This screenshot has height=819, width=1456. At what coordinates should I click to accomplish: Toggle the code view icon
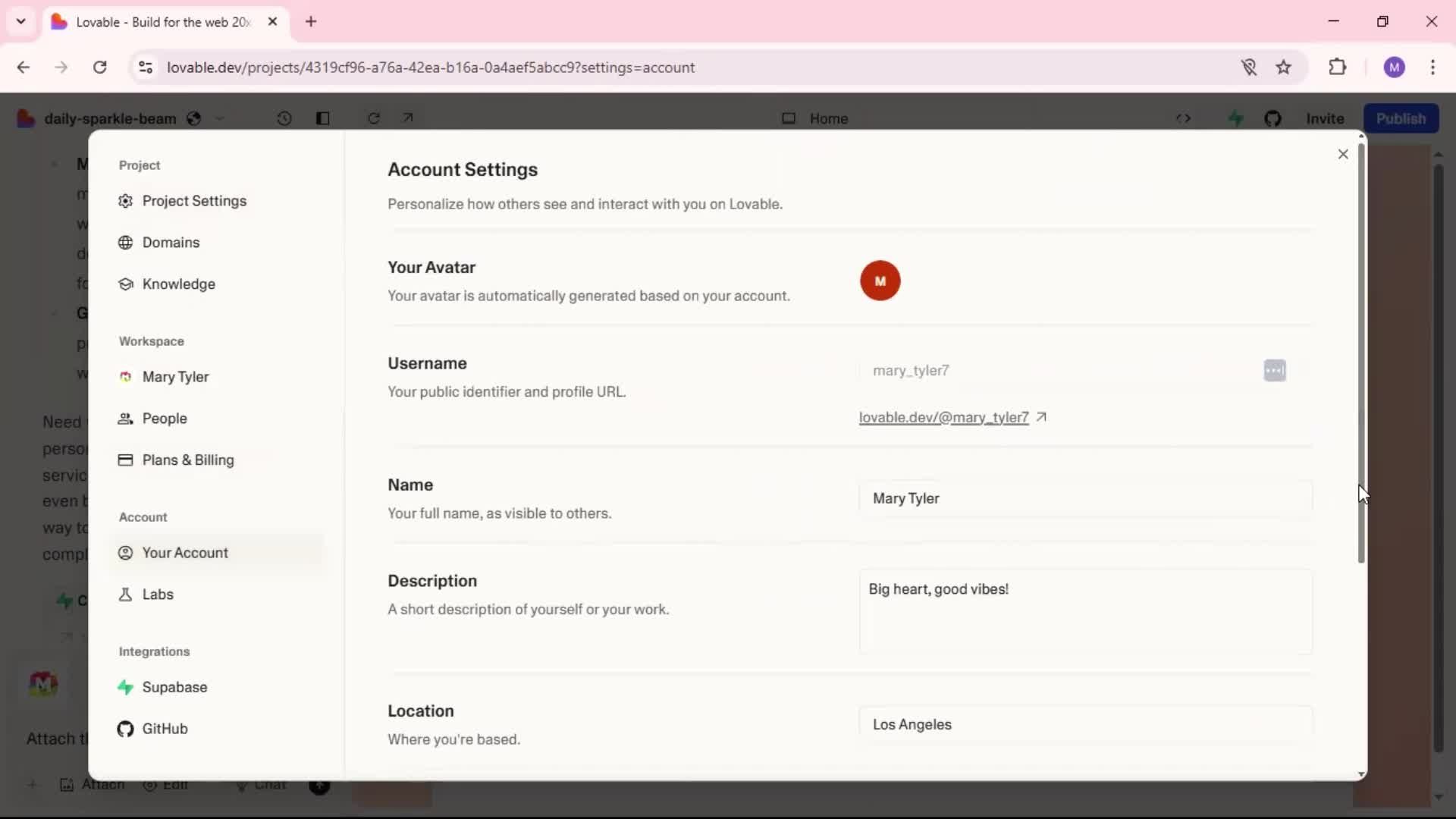pos(1183,118)
